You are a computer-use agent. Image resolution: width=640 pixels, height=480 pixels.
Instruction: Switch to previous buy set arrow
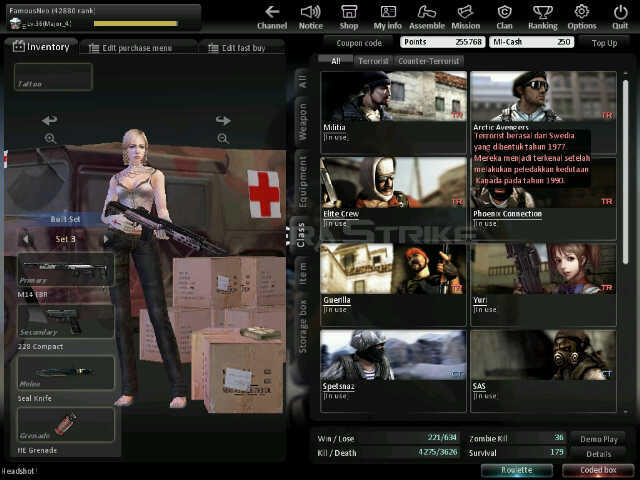pos(26,239)
